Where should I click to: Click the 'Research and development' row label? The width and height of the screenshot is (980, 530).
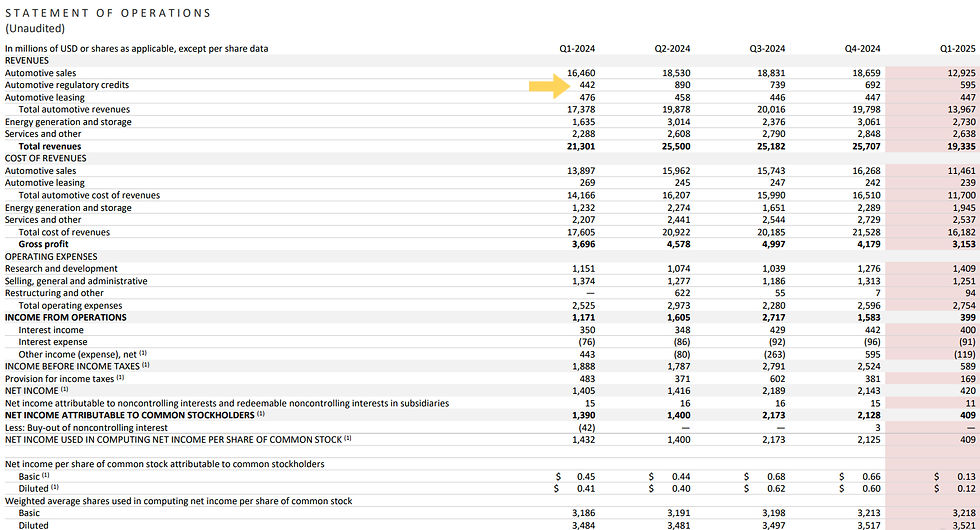pos(61,269)
